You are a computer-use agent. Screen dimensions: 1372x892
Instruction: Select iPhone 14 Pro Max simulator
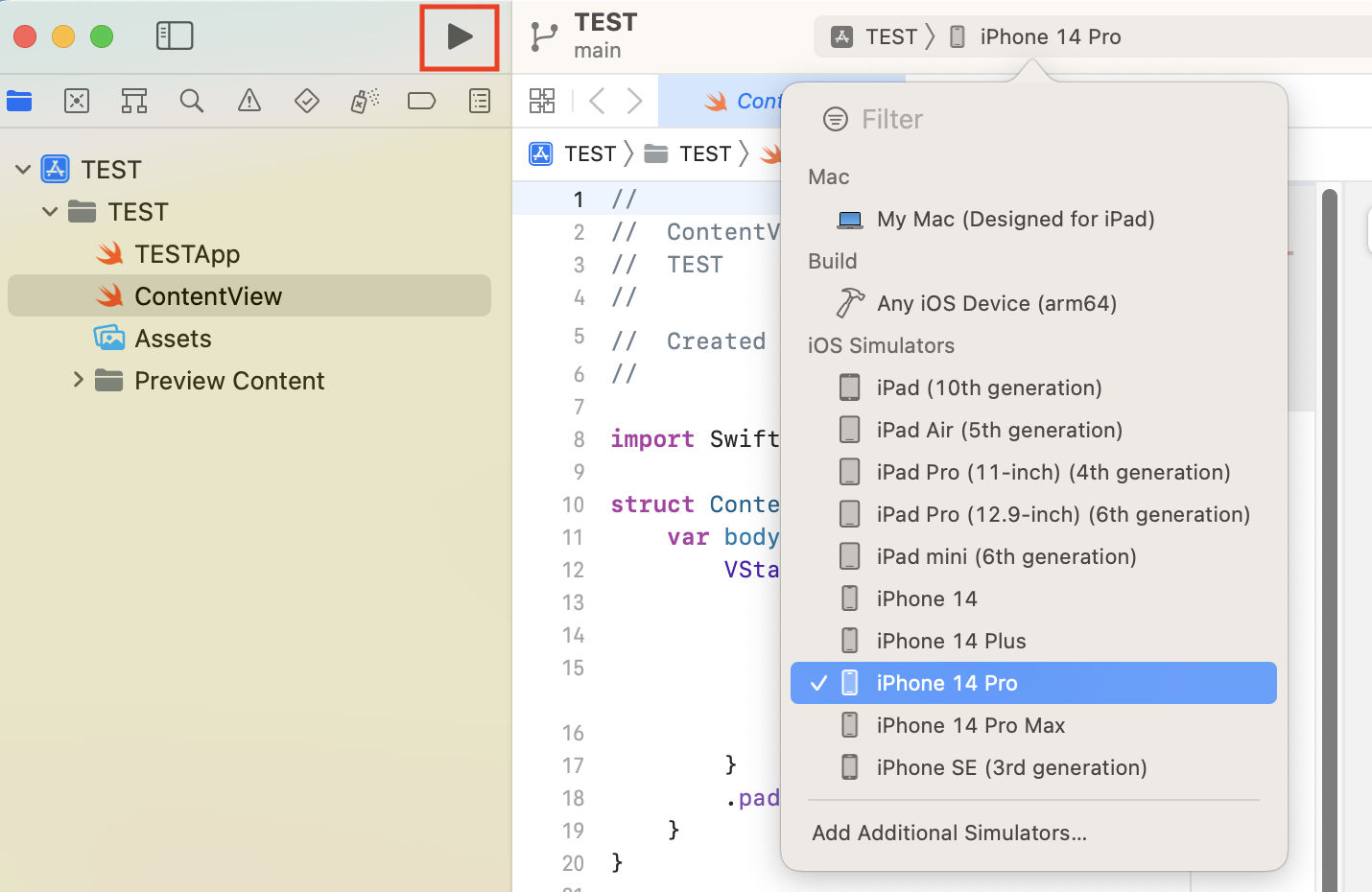tap(1033, 726)
